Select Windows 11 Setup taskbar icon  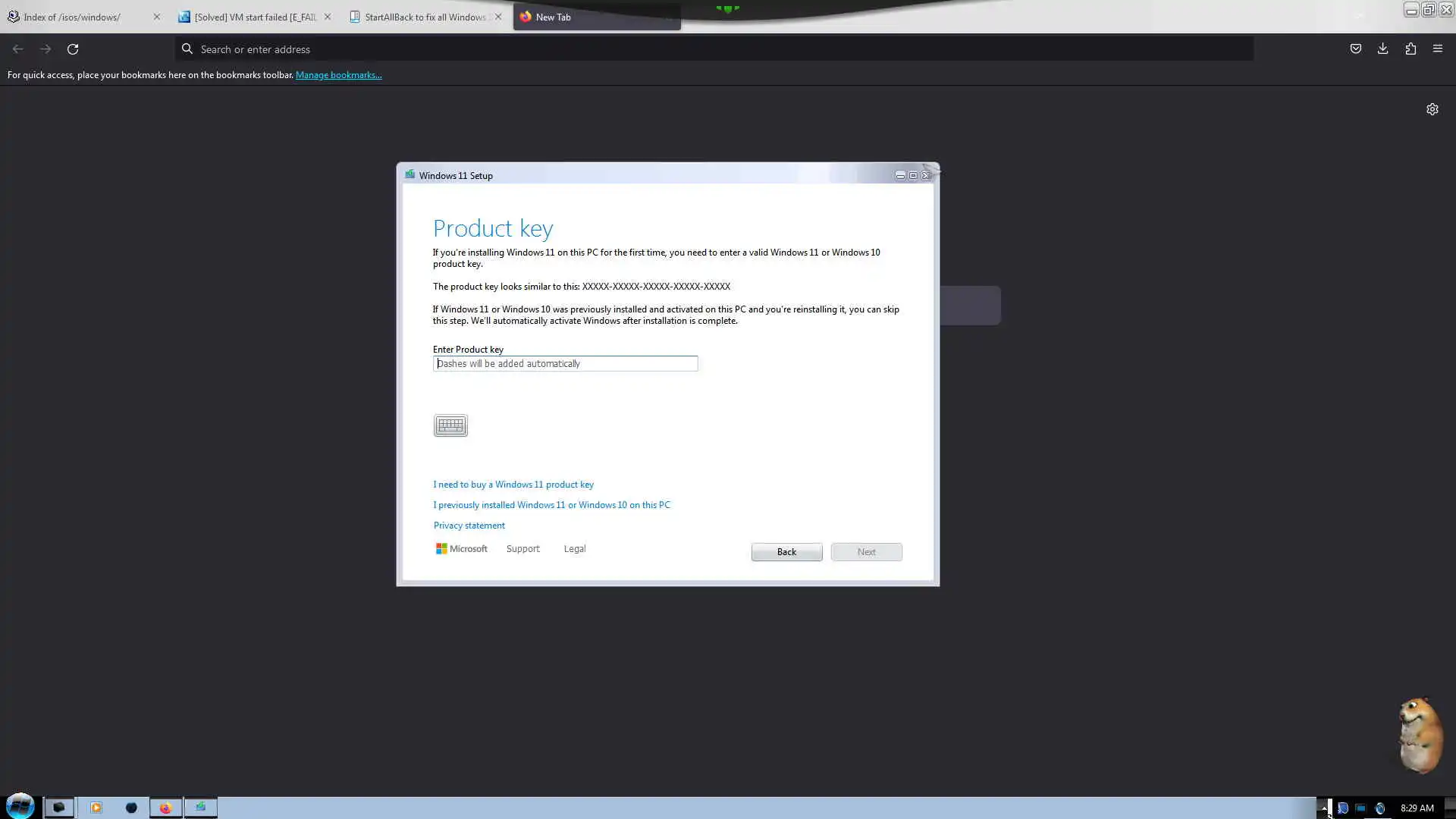201,808
